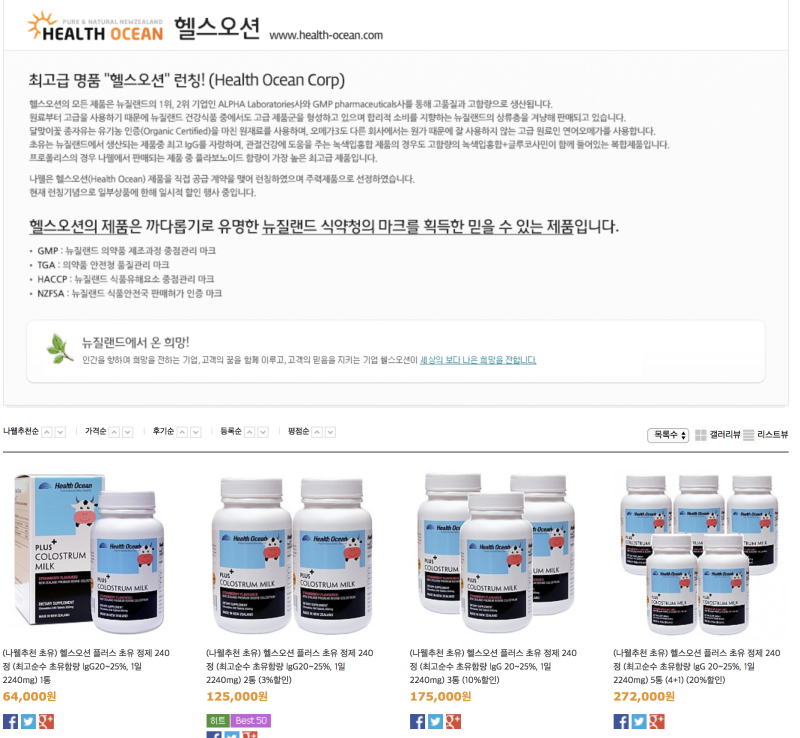Viewport: 800px width, 738px height.
Task: Open link 세상의 보다 나은 희망을 전합니다
Action: click(x=478, y=360)
